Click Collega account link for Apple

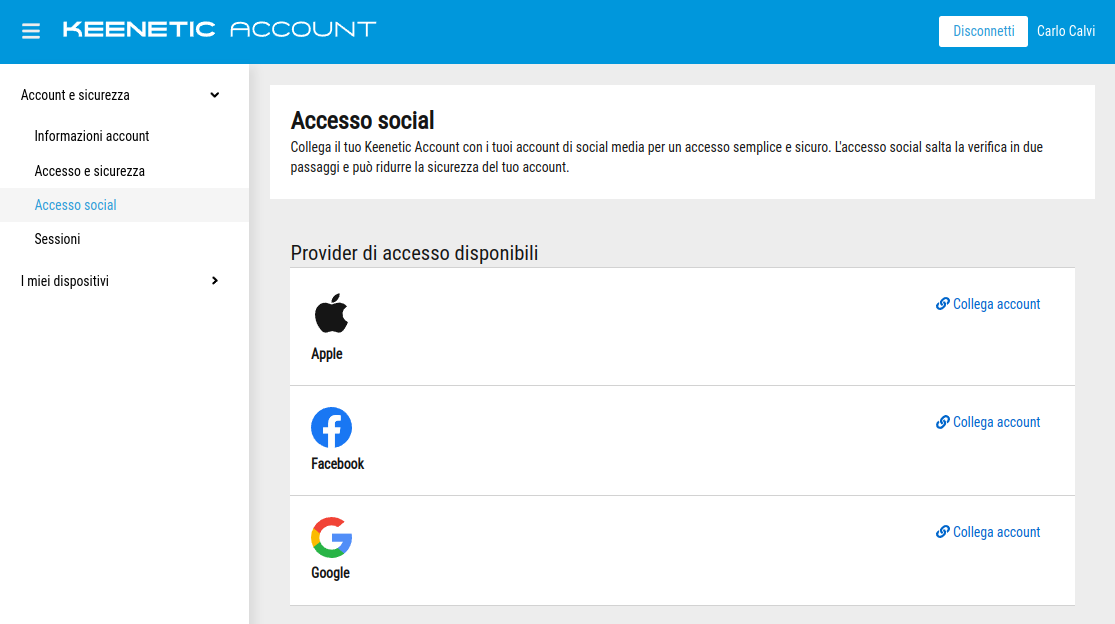pyautogui.click(x=996, y=304)
